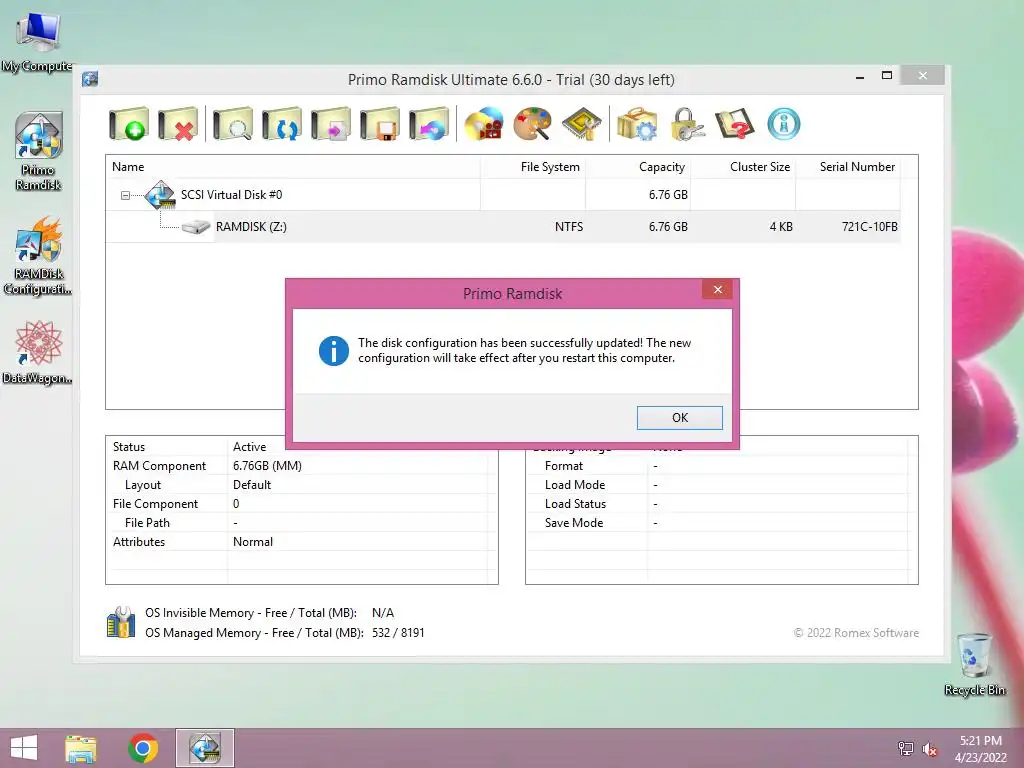
Task: Click the create new disk icon
Action: [129, 123]
